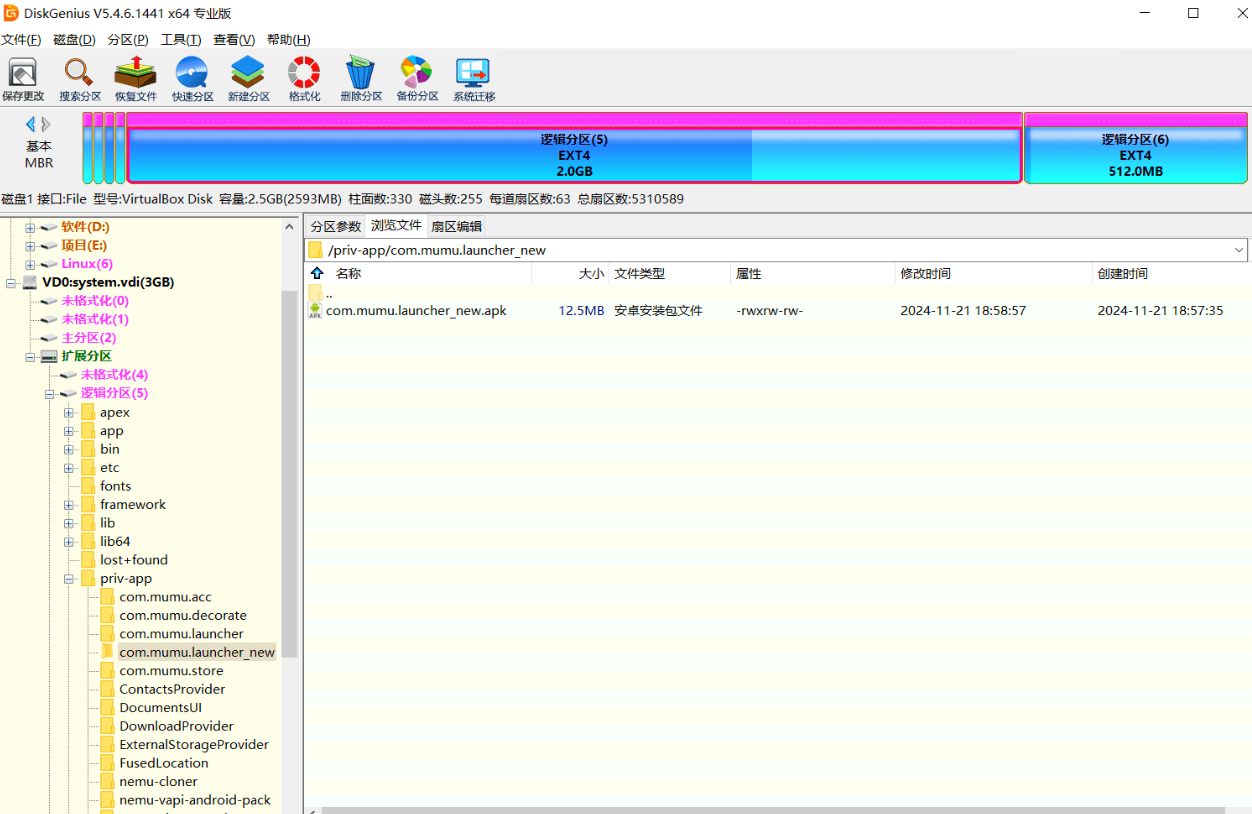Open the Format (格式化) tool

[304, 80]
